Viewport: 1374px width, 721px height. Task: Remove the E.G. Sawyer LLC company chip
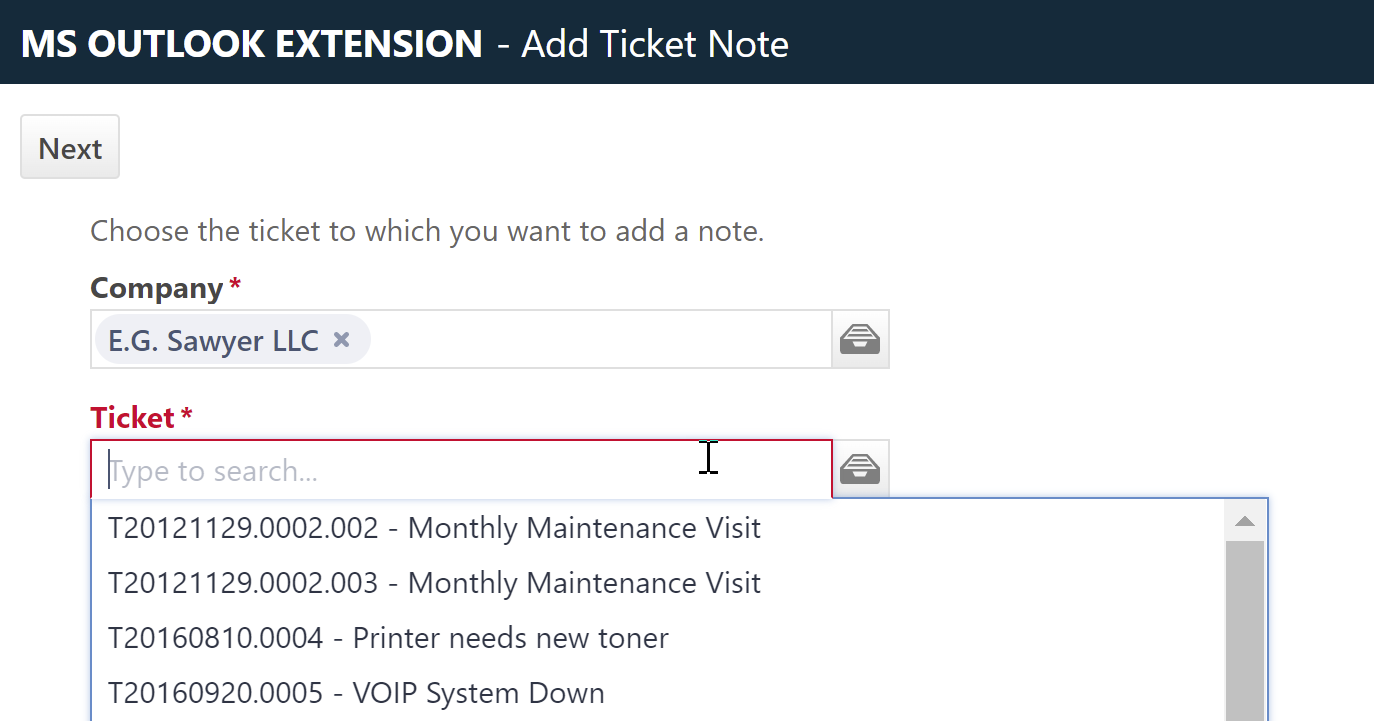coord(341,340)
